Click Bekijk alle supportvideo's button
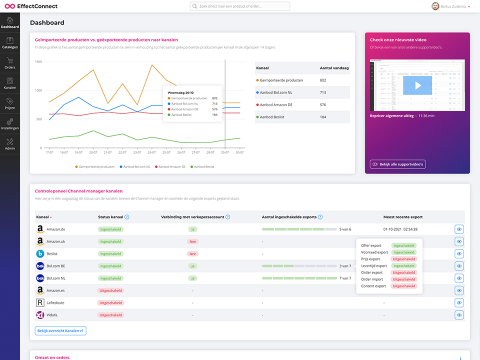The width and height of the screenshot is (480, 360). (398, 164)
